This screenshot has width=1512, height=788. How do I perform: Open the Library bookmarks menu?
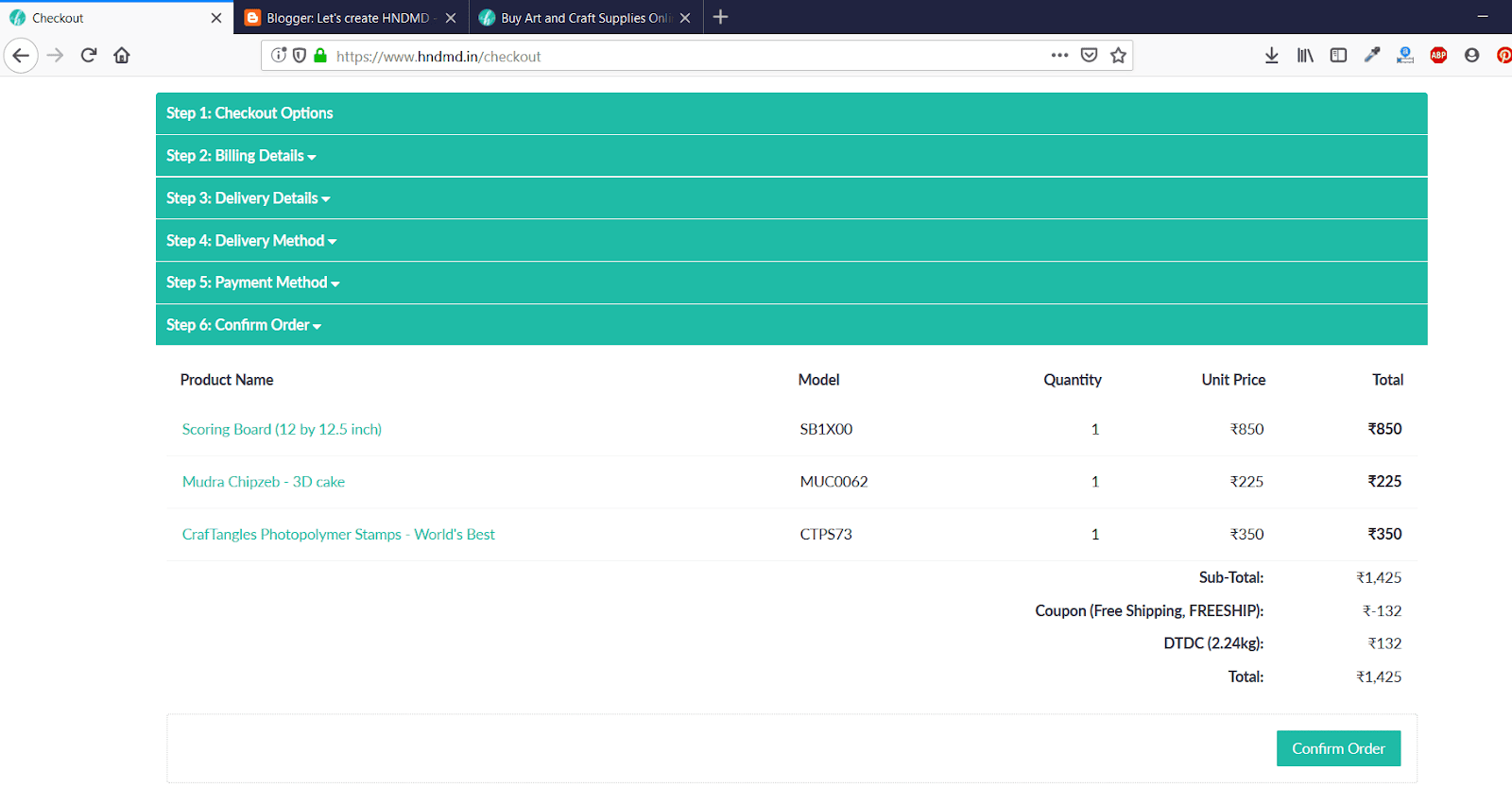click(x=1305, y=56)
